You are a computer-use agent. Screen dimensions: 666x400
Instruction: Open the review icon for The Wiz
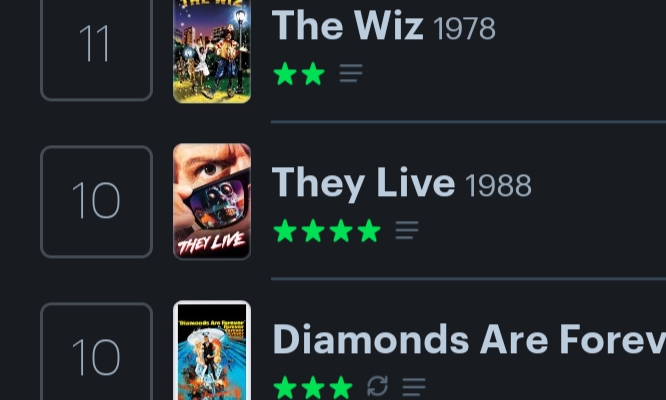point(351,73)
